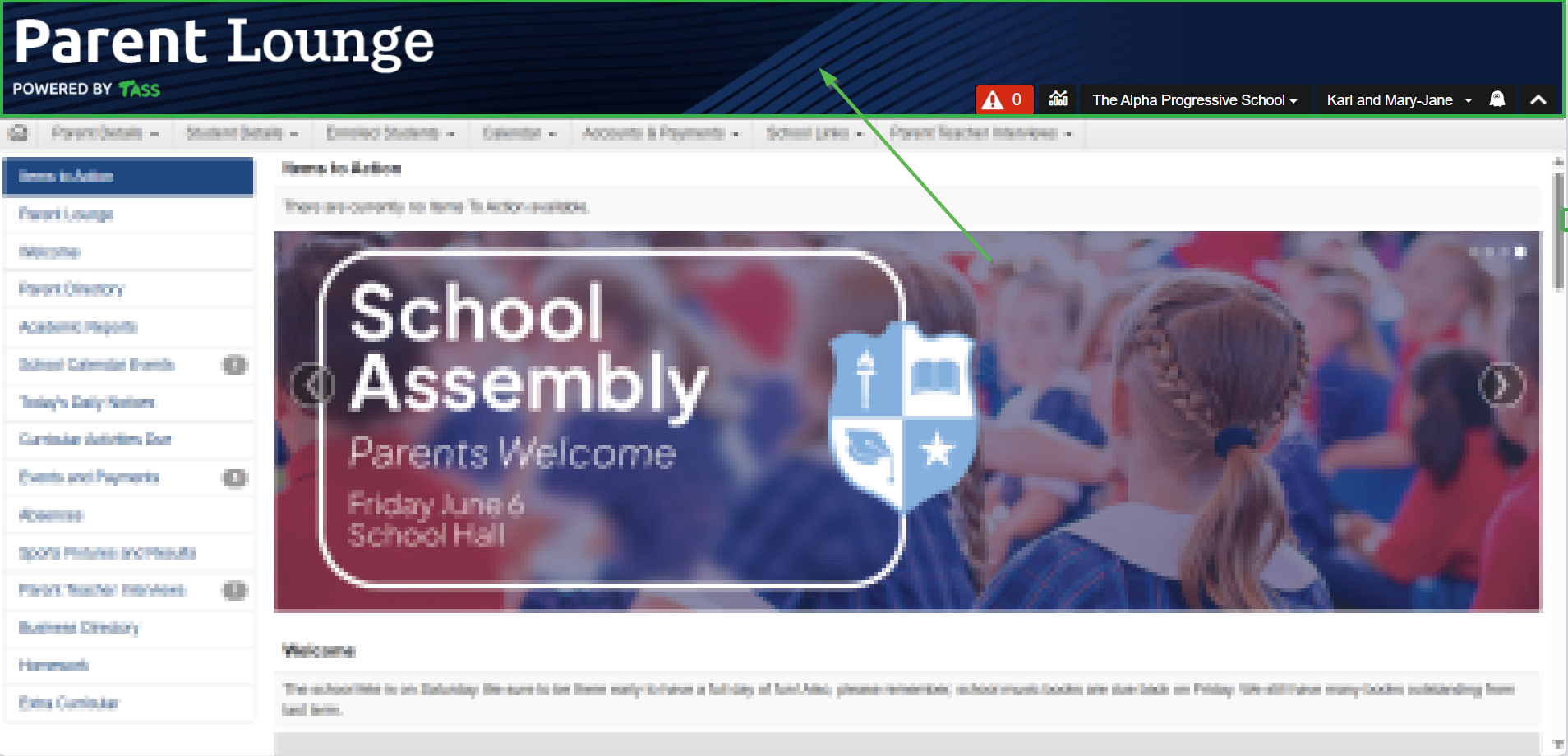Click the home icon in the menu bar

18,132
